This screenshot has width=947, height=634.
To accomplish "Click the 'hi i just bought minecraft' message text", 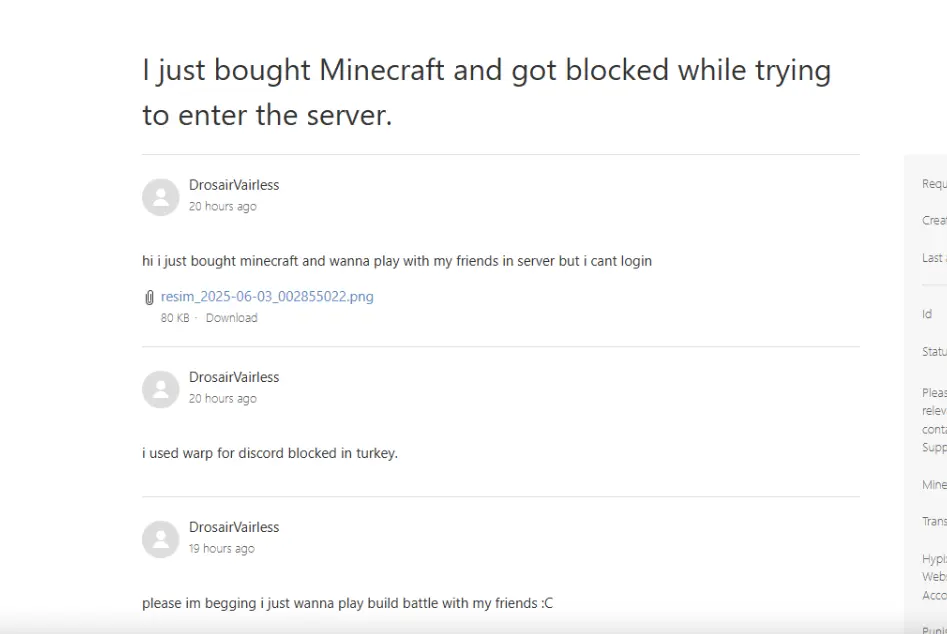I will tap(397, 261).
